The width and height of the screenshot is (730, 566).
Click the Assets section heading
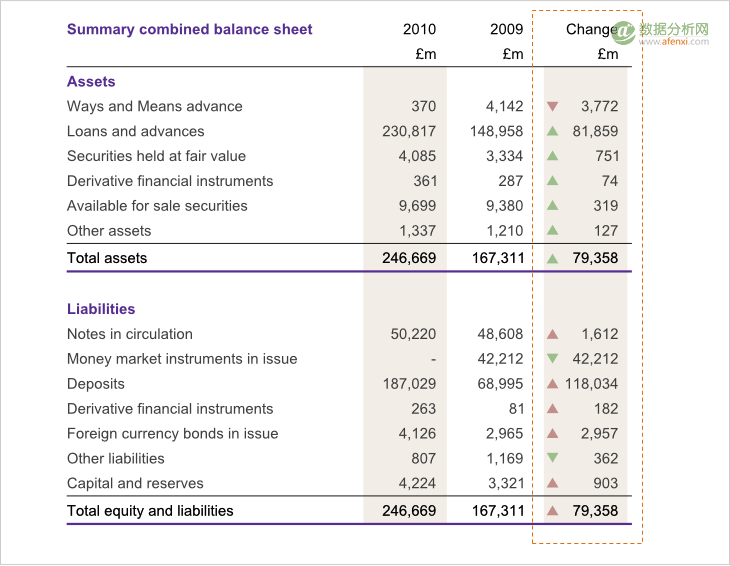coord(91,81)
